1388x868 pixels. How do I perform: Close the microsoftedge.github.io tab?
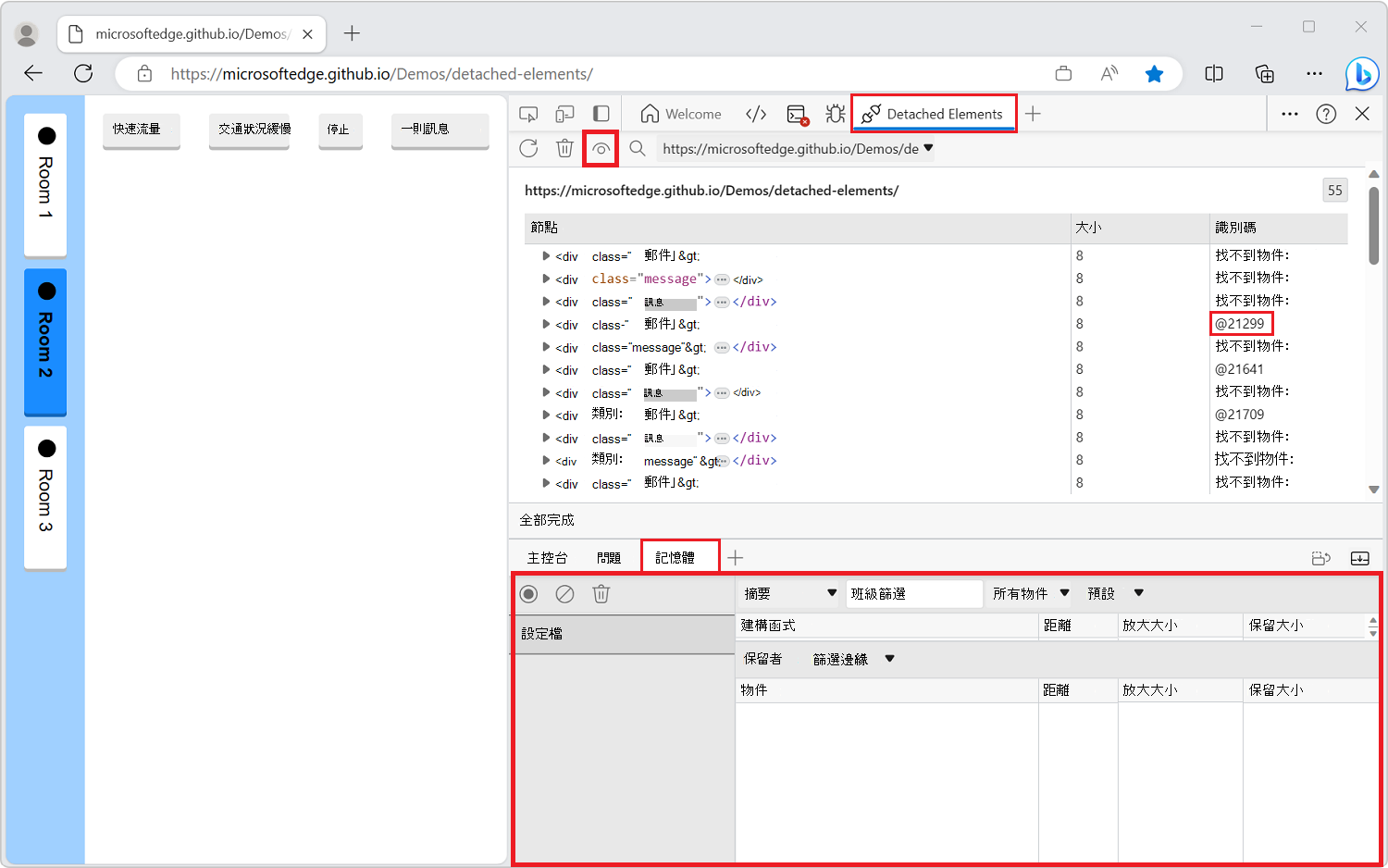click(307, 34)
